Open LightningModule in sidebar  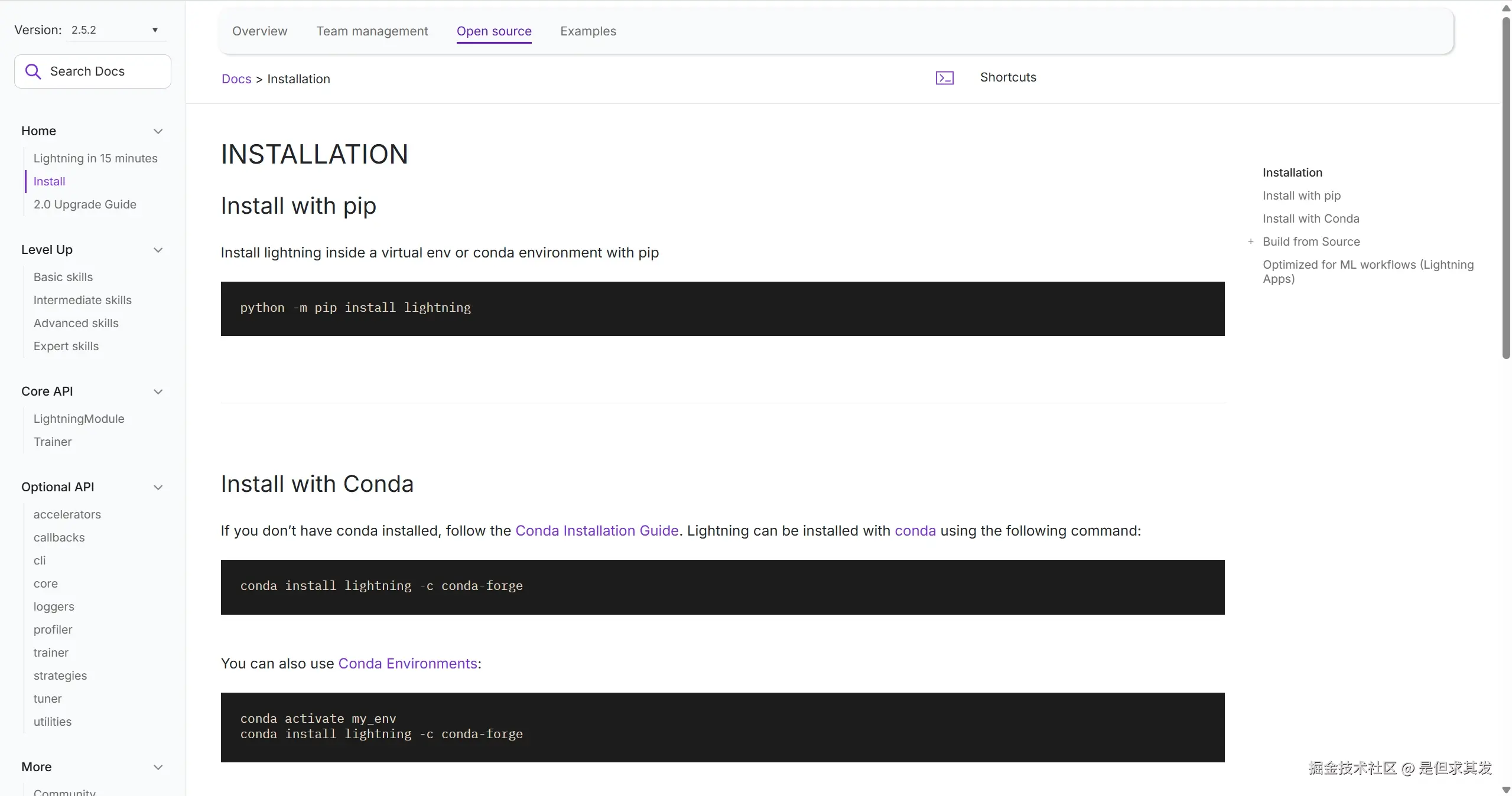pos(79,419)
